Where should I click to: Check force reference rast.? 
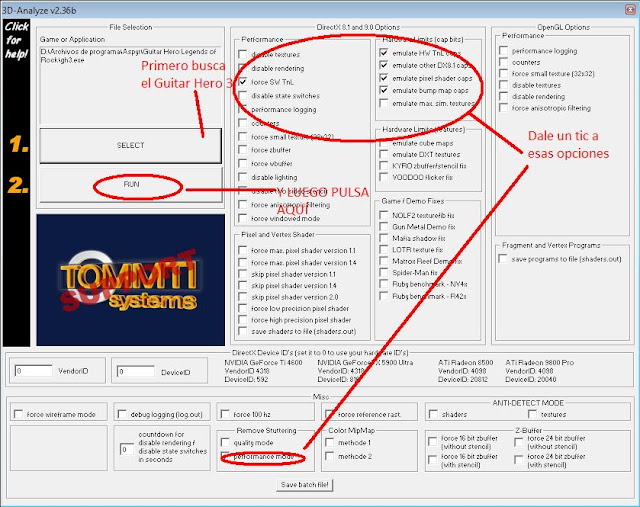click(x=329, y=414)
